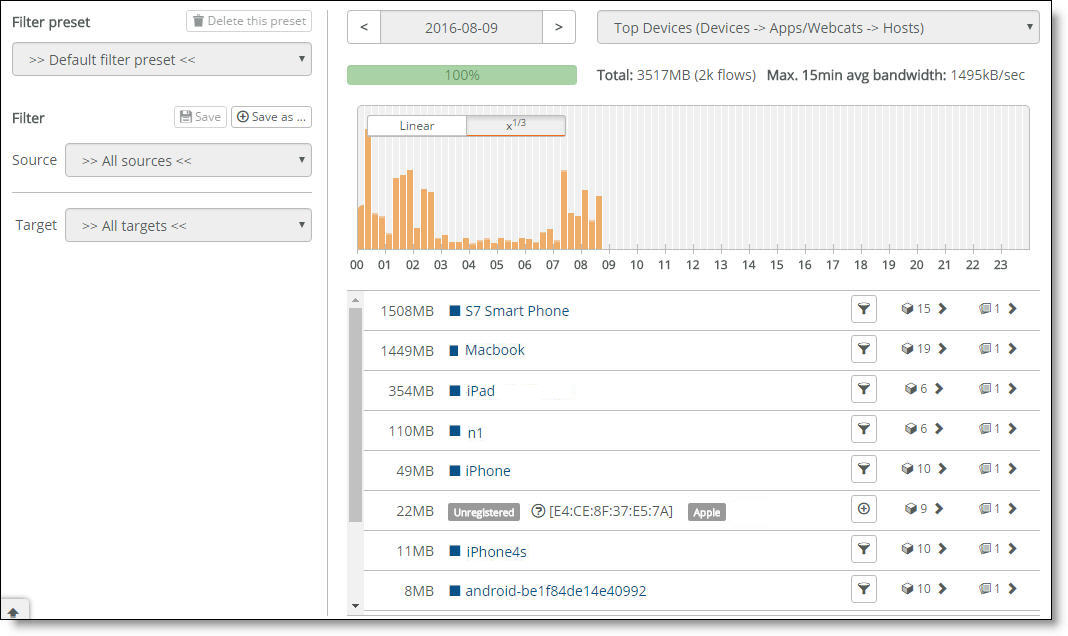
Task: Filter by n1 device
Action: (x=864, y=429)
